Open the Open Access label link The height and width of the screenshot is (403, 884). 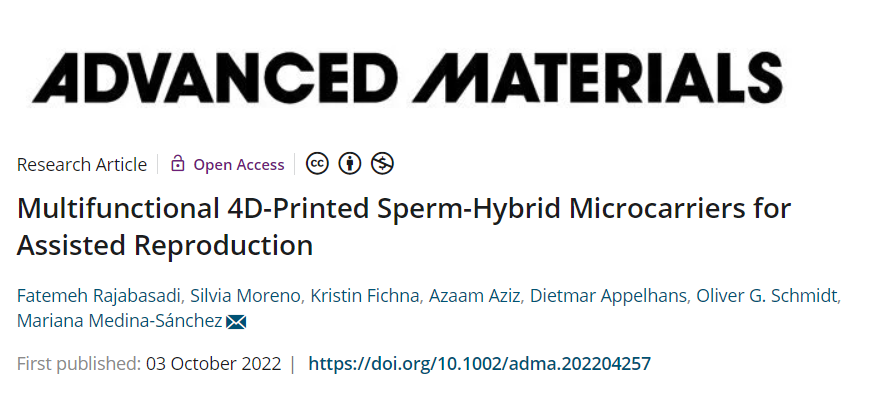tap(238, 165)
